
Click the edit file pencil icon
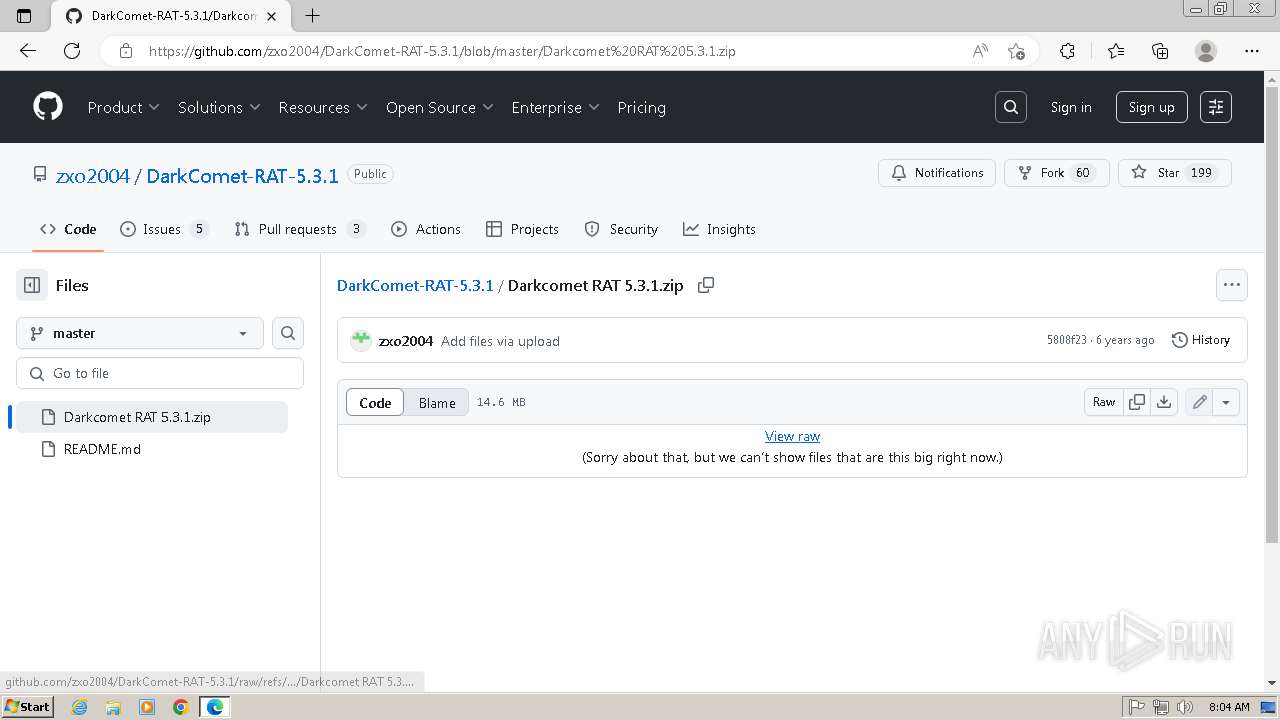1199,402
